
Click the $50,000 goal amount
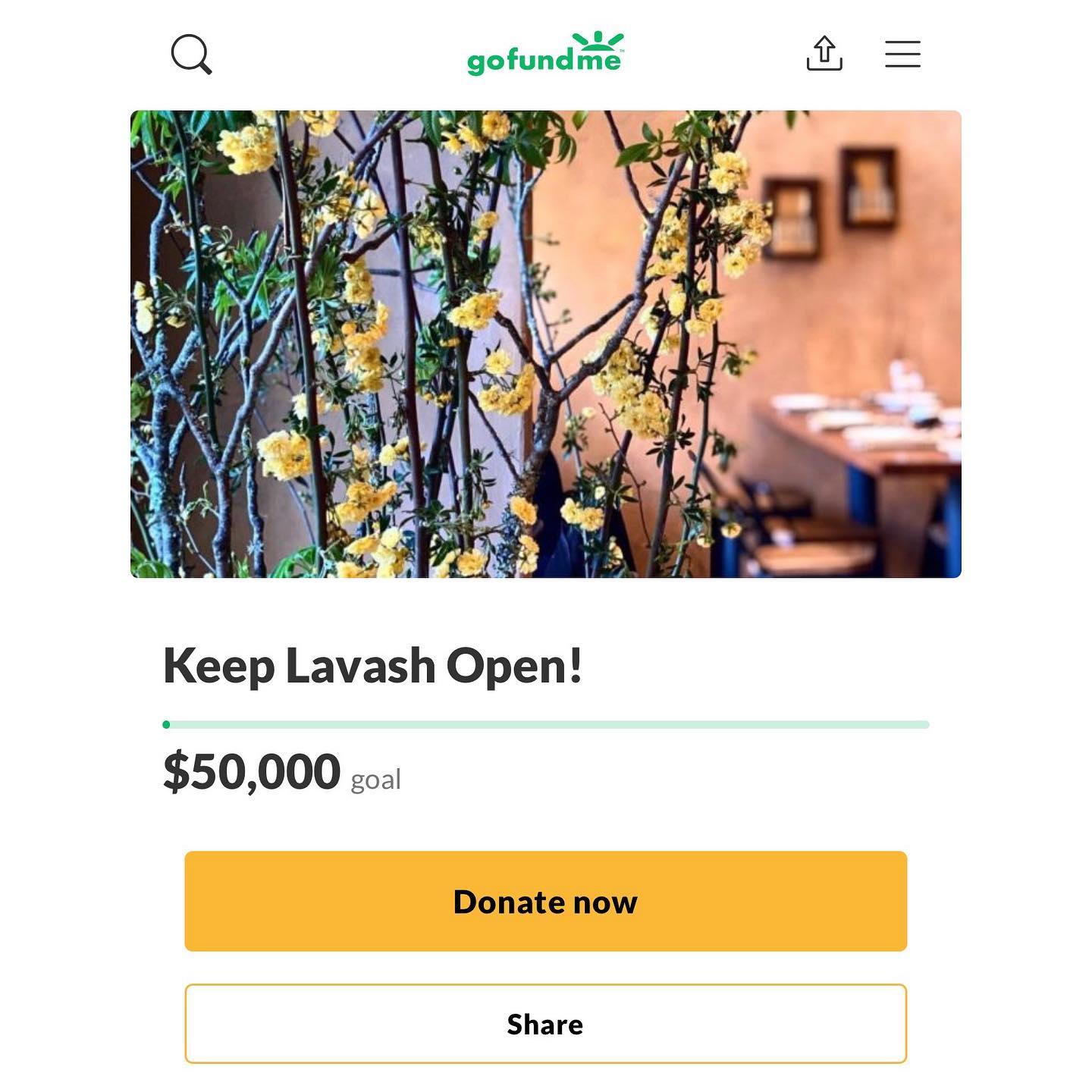click(252, 771)
